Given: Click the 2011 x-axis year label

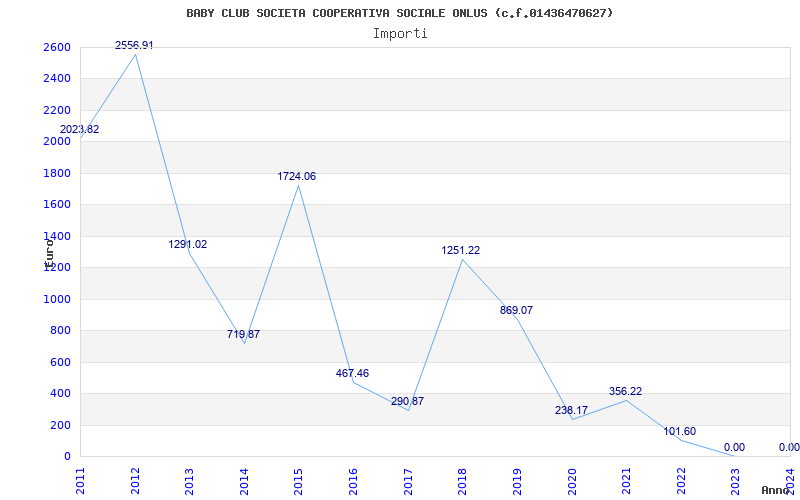Looking at the screenshot, I should (81, 481).
